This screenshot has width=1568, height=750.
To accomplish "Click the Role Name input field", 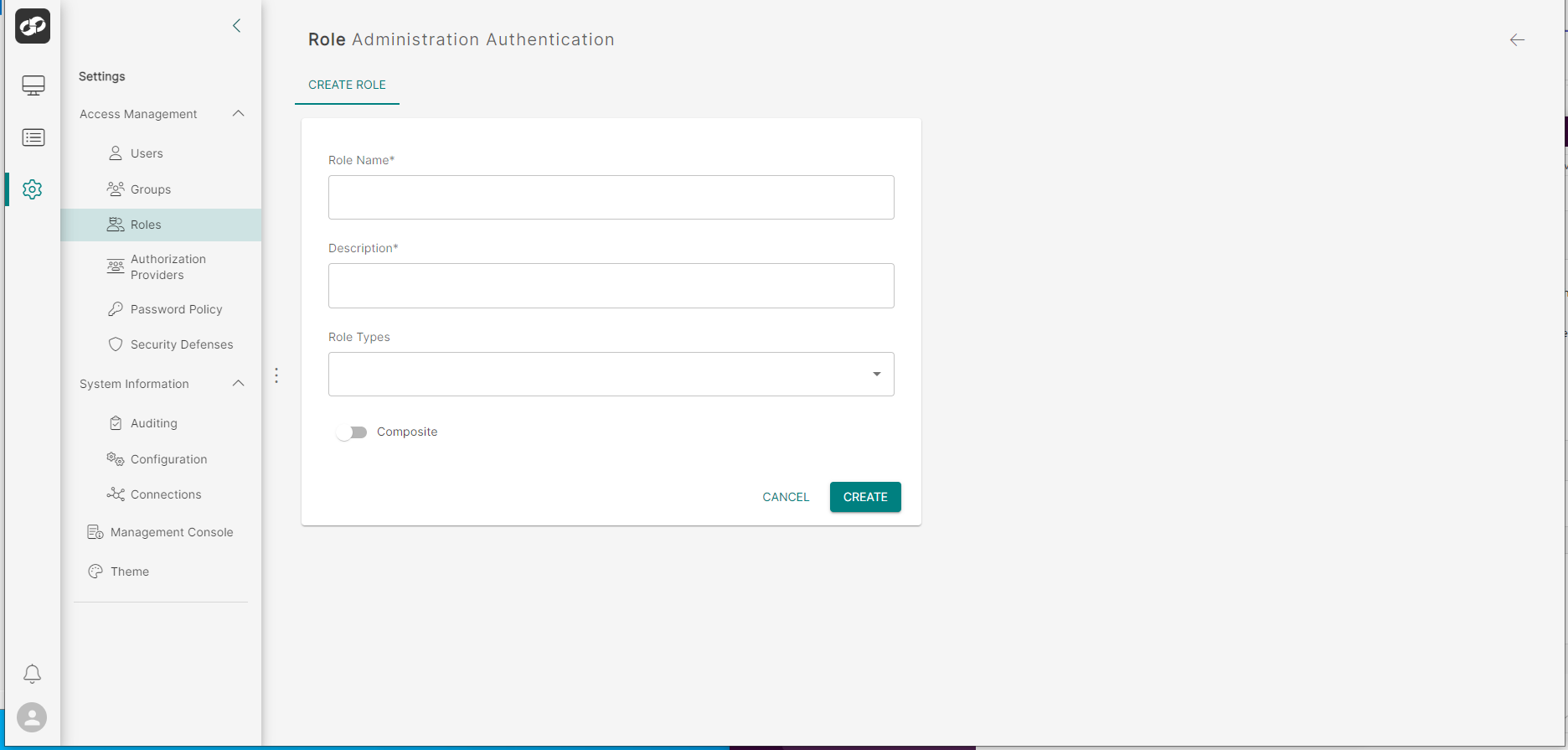I will 611,197.
